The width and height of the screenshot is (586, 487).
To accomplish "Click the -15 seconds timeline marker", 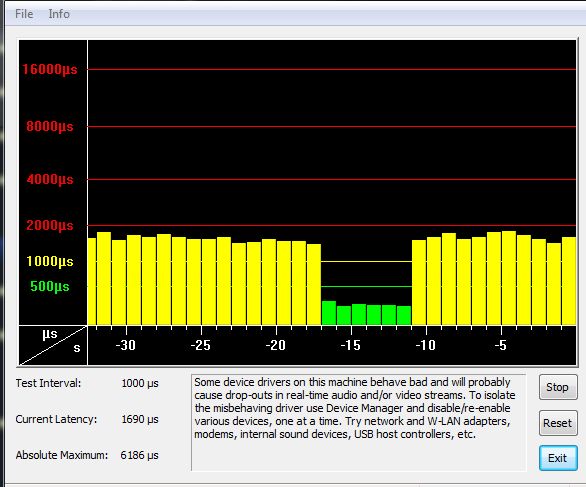I will coord(351,345).
